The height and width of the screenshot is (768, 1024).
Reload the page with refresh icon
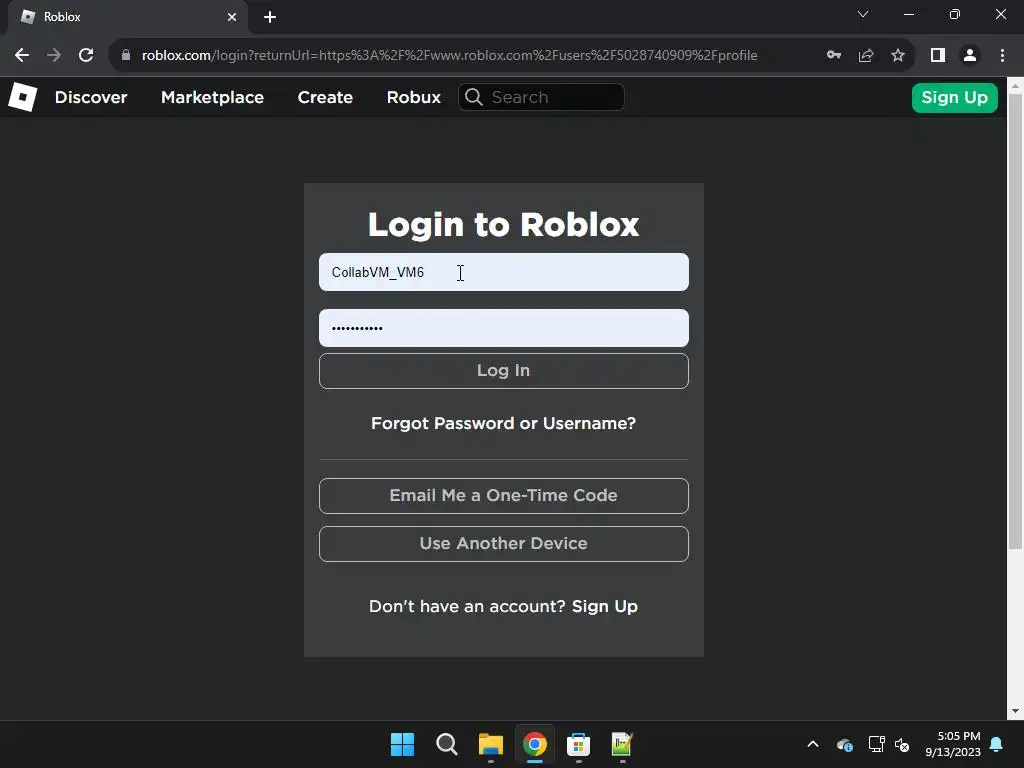(86, 56)
